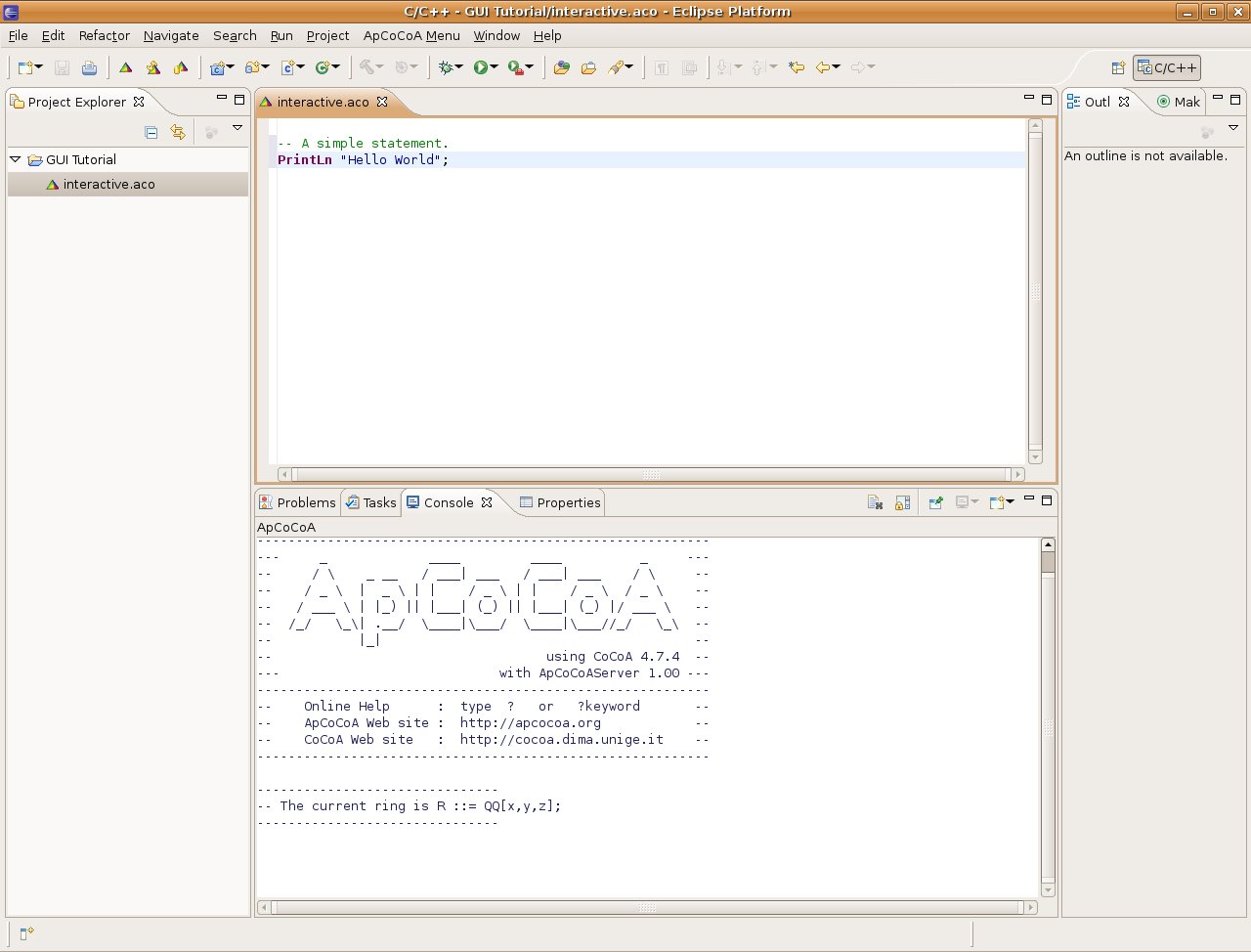Open the Refactor menu
The image size is (1251, 952).
(x=105, y=35)
